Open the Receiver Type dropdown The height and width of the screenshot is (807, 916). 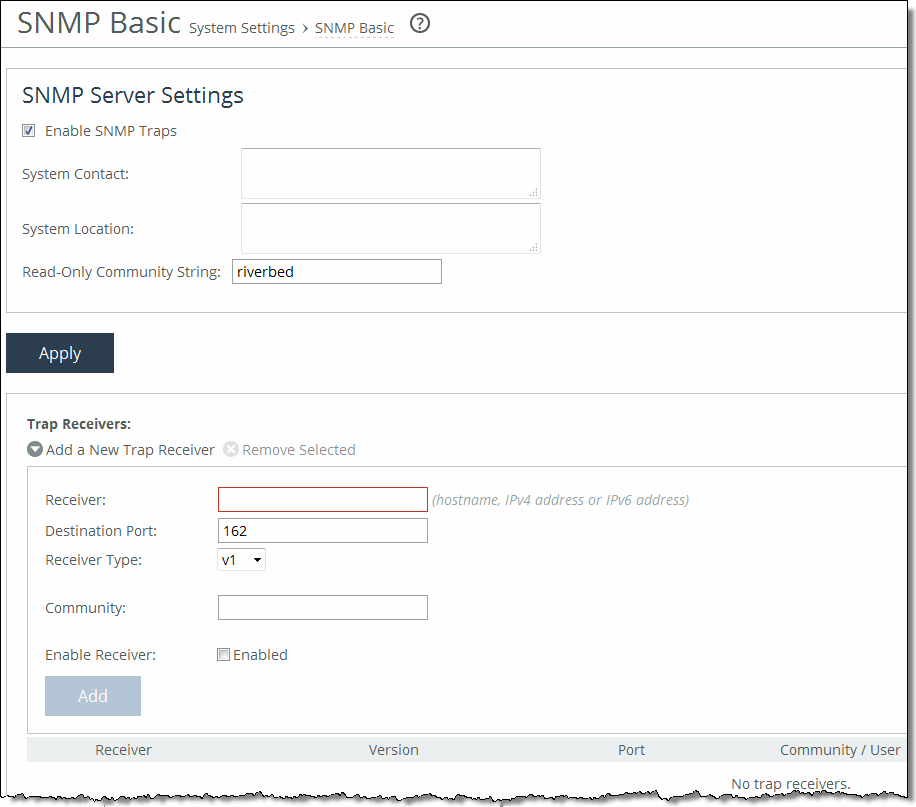(241, 560)
